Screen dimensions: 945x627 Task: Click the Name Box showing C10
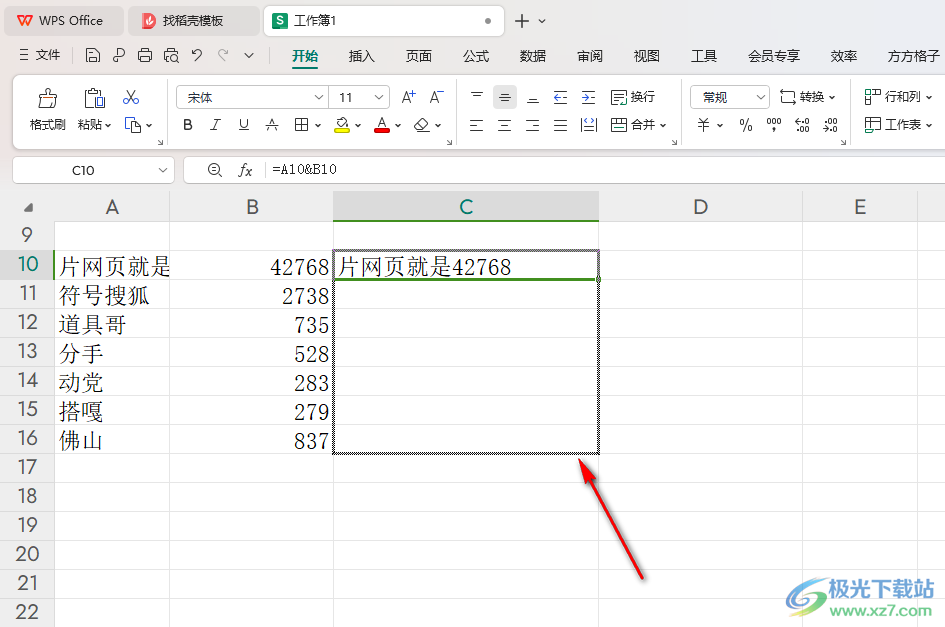point(83,170)
